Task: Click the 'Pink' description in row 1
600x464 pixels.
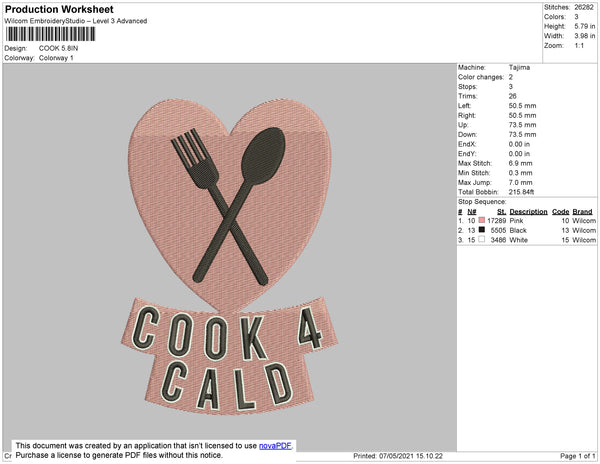Action: (x=516, y=221)
